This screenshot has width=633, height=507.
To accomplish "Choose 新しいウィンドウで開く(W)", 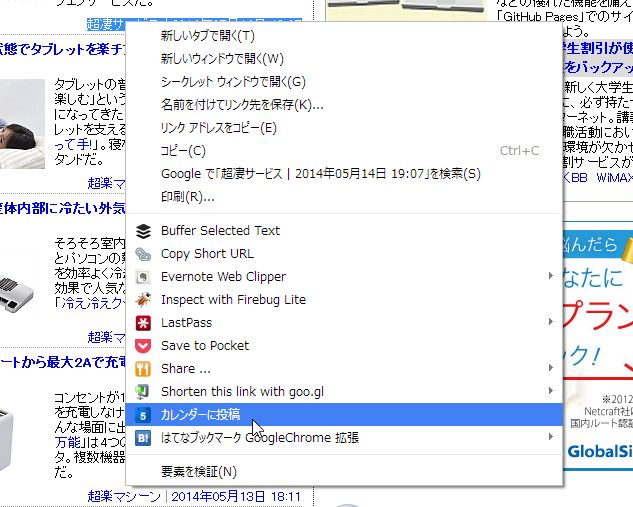I will pos(344,59).
